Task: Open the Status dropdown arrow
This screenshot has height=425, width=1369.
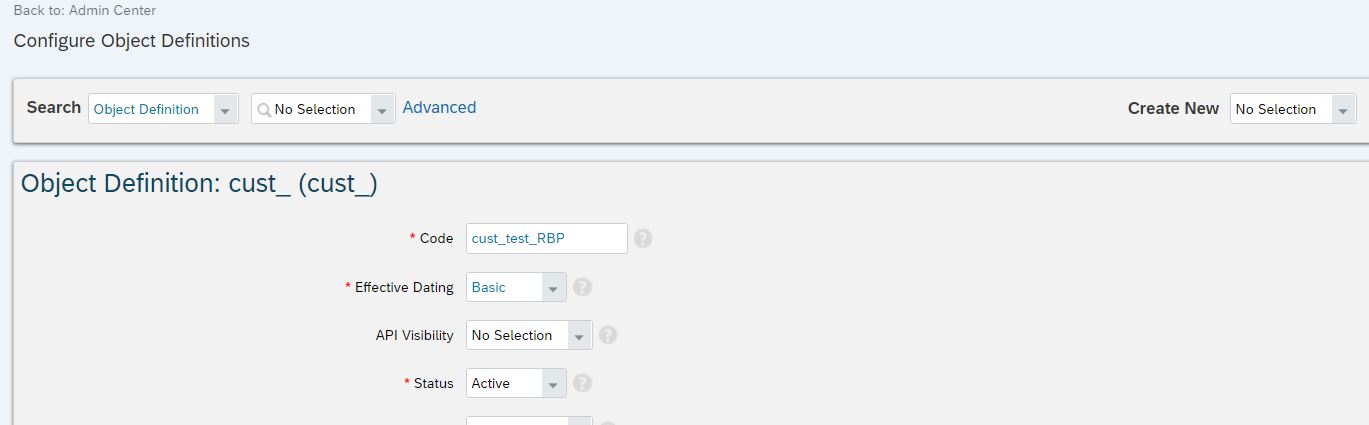Action: coord(553,384)
